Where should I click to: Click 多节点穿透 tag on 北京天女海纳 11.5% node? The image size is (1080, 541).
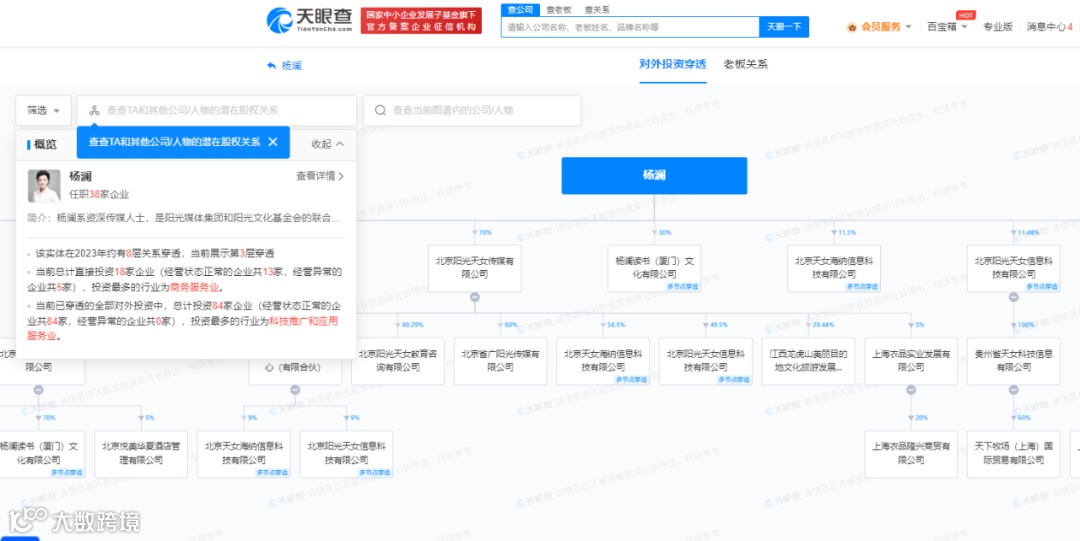862,286
